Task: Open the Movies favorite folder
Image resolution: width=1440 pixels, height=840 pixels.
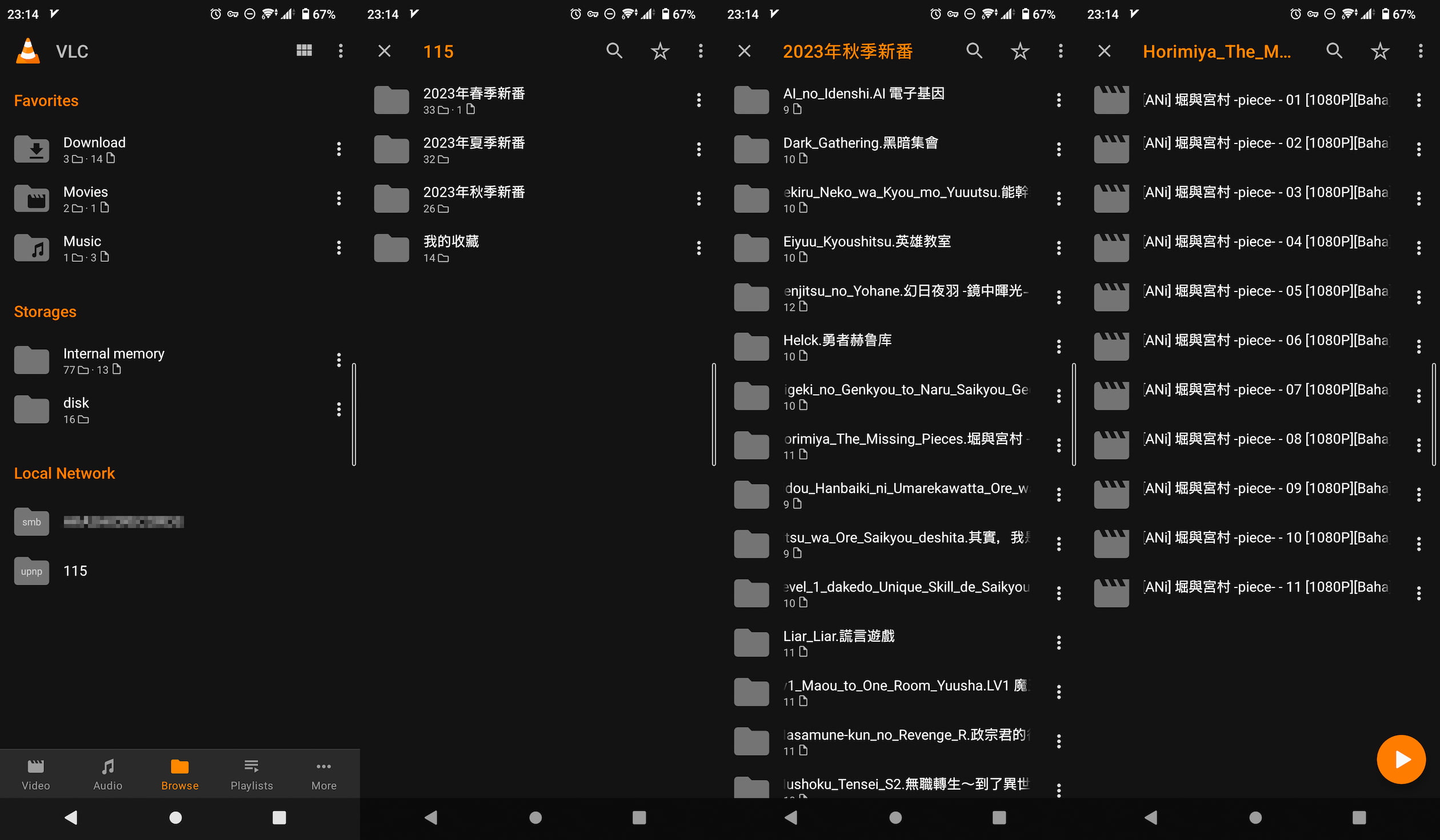Action: coord(86,198)
